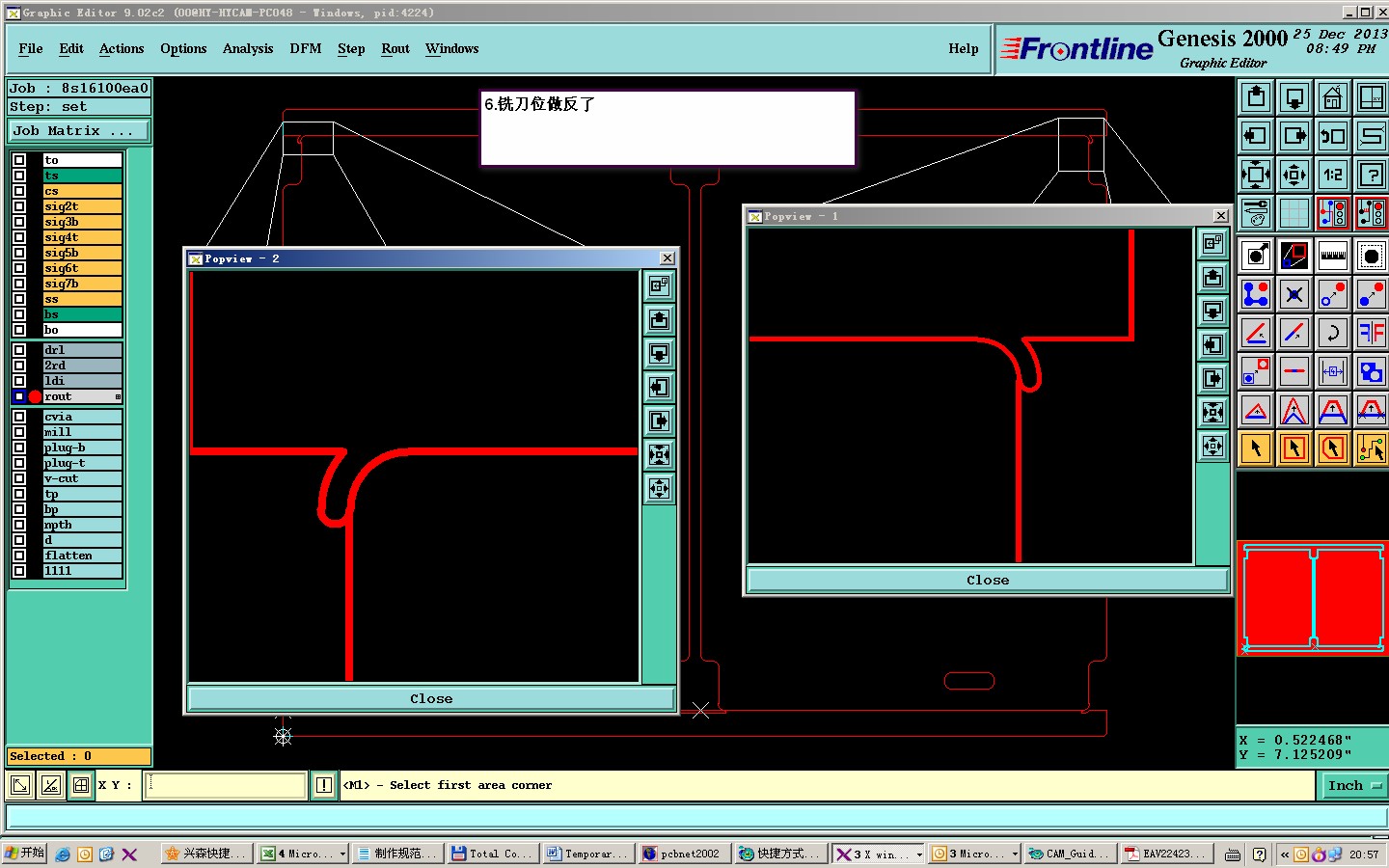Select the polygon area select tool
1389x868 pixels.
(1333, 448)
